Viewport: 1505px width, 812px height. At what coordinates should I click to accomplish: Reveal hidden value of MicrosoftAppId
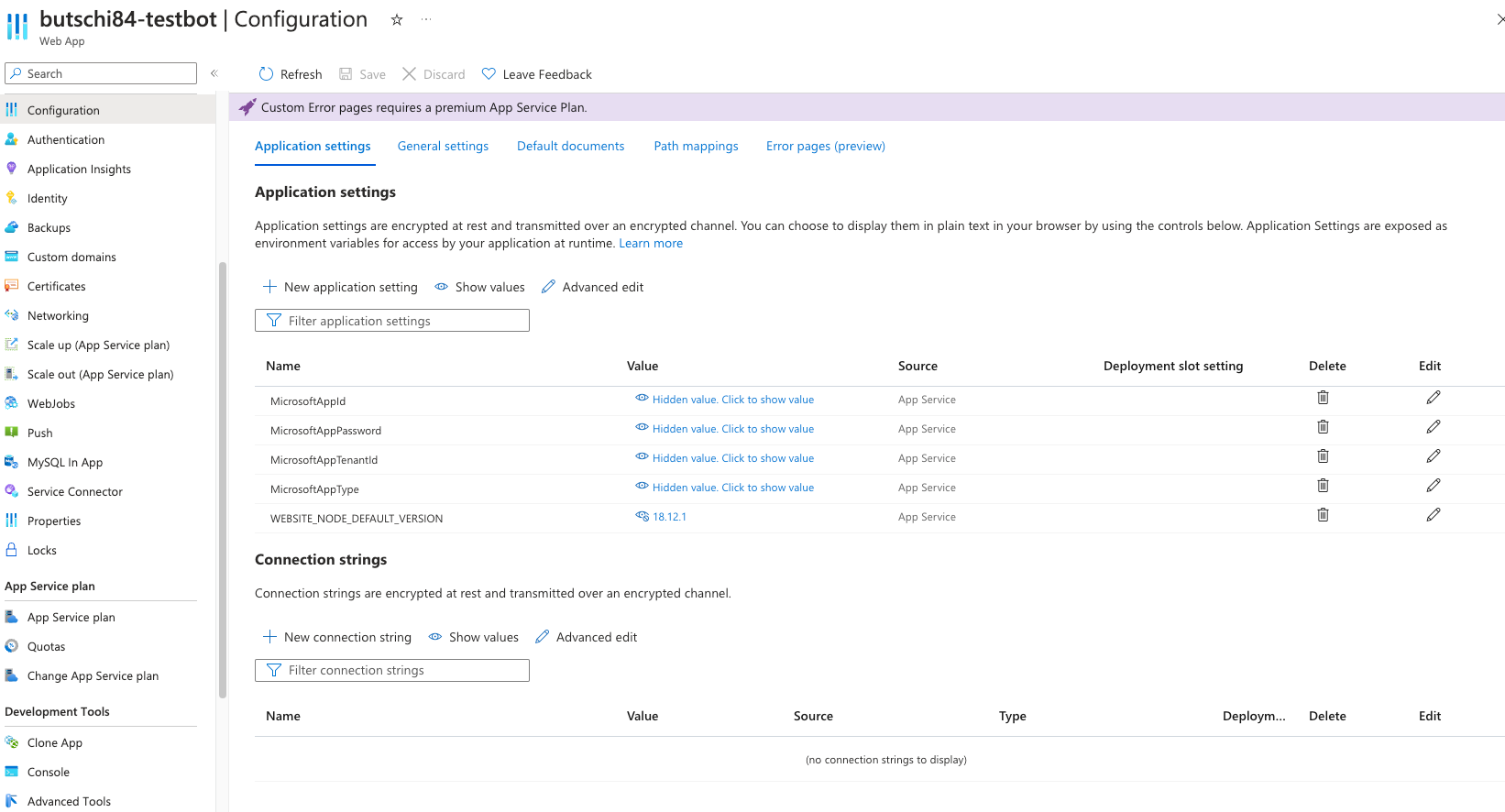tap(724, 400)
